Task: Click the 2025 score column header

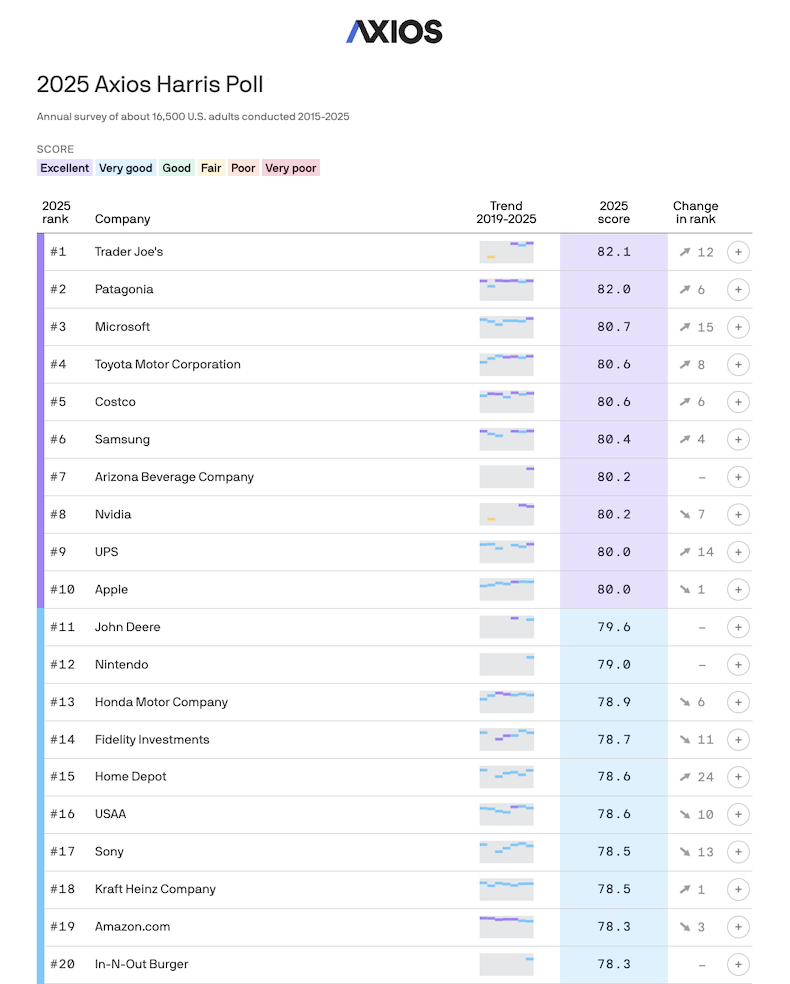Action: pos(613,212)
